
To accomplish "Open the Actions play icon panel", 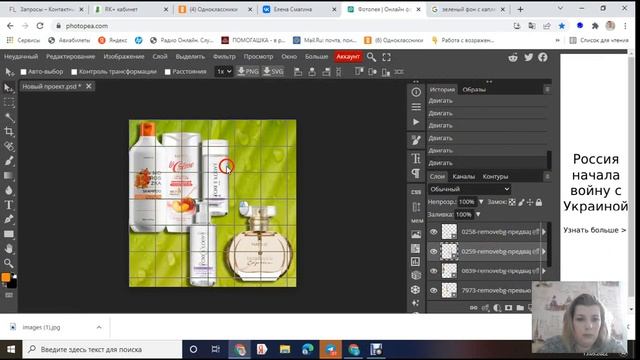I will [x=416, y=122].
